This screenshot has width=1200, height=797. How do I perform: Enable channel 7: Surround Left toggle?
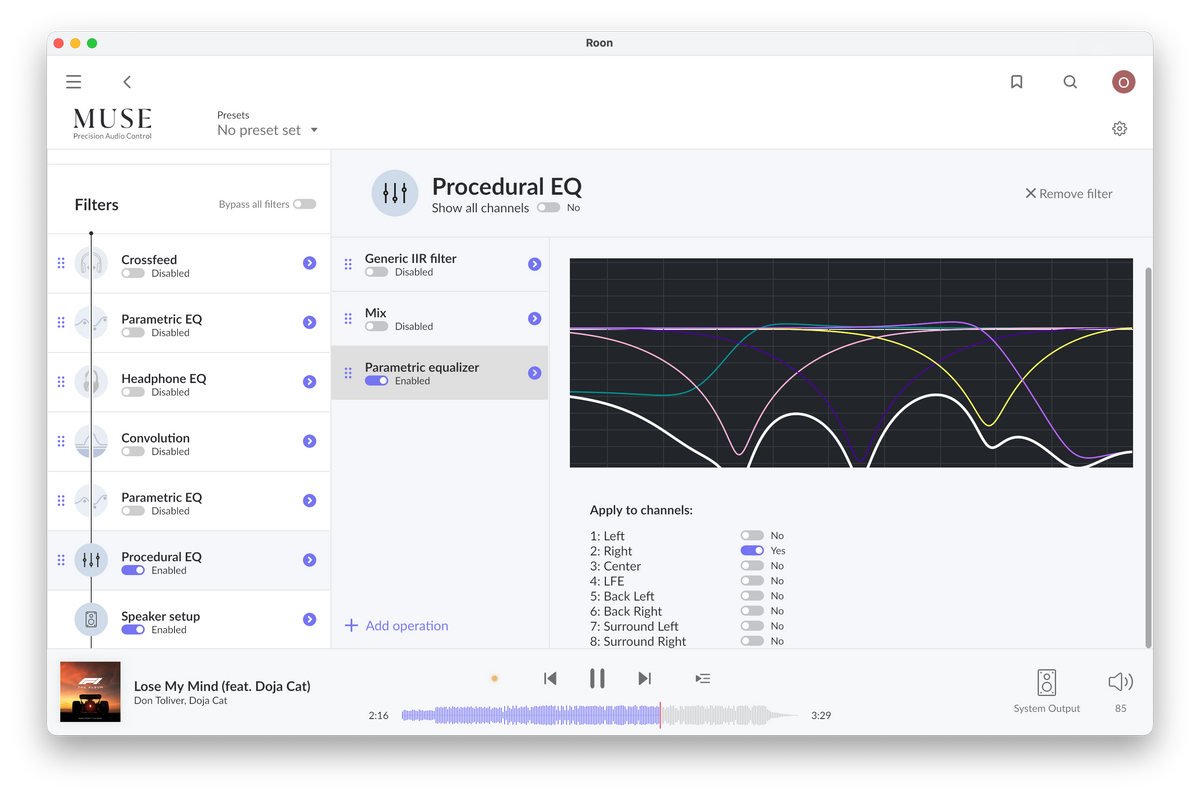point(752,626)
